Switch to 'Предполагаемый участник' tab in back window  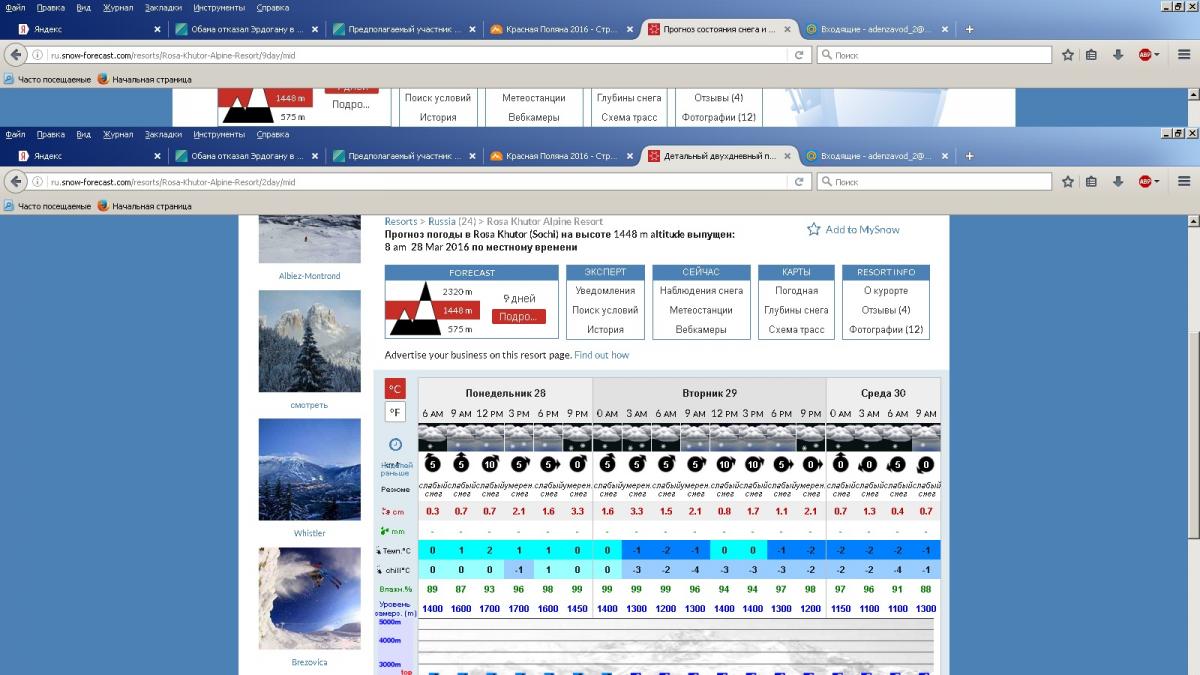403,29
